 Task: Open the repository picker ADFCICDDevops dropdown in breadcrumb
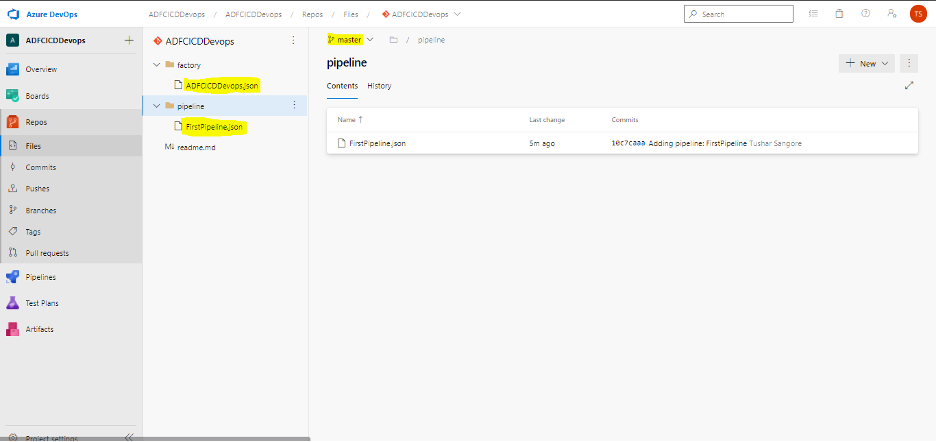pyautogui.click(x=421, y=14)
